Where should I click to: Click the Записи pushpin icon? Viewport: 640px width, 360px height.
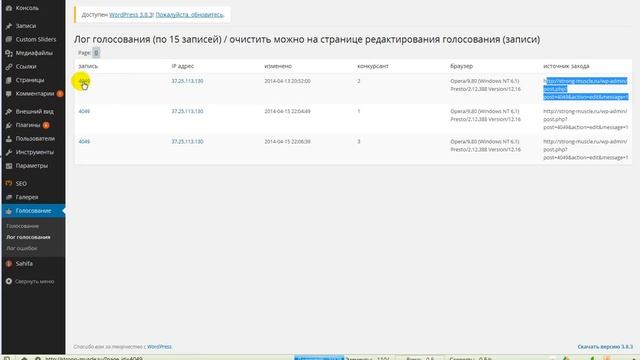[x=9, y=26]
